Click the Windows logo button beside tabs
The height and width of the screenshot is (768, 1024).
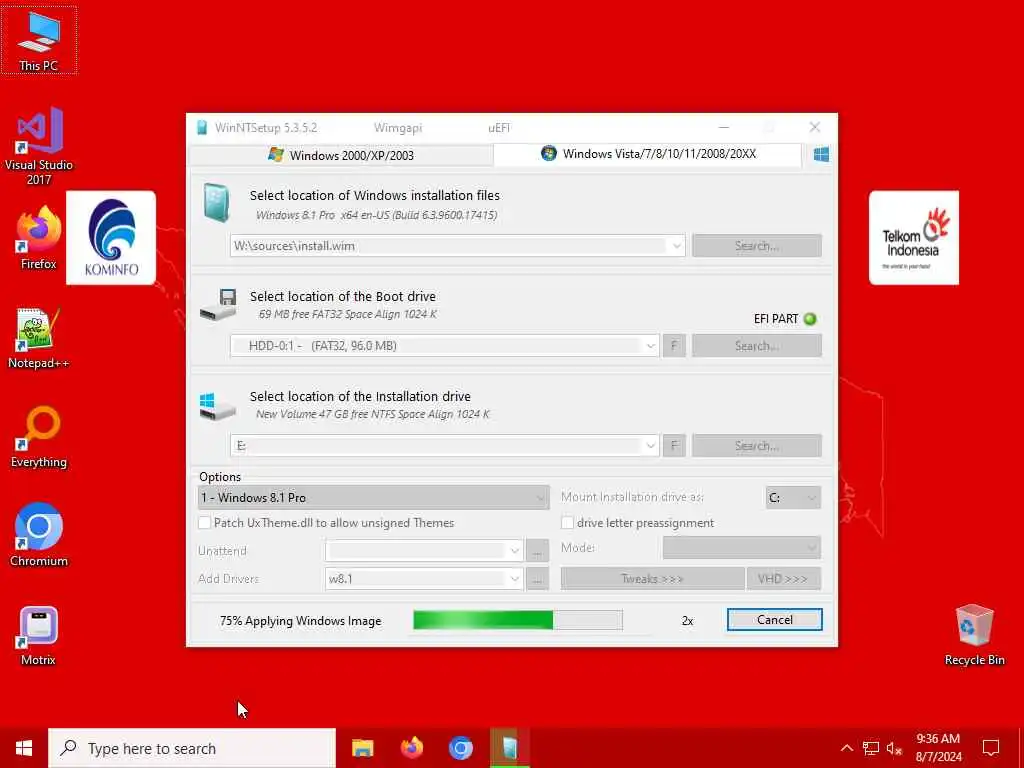pyautogui.click(x=822, y=154)
